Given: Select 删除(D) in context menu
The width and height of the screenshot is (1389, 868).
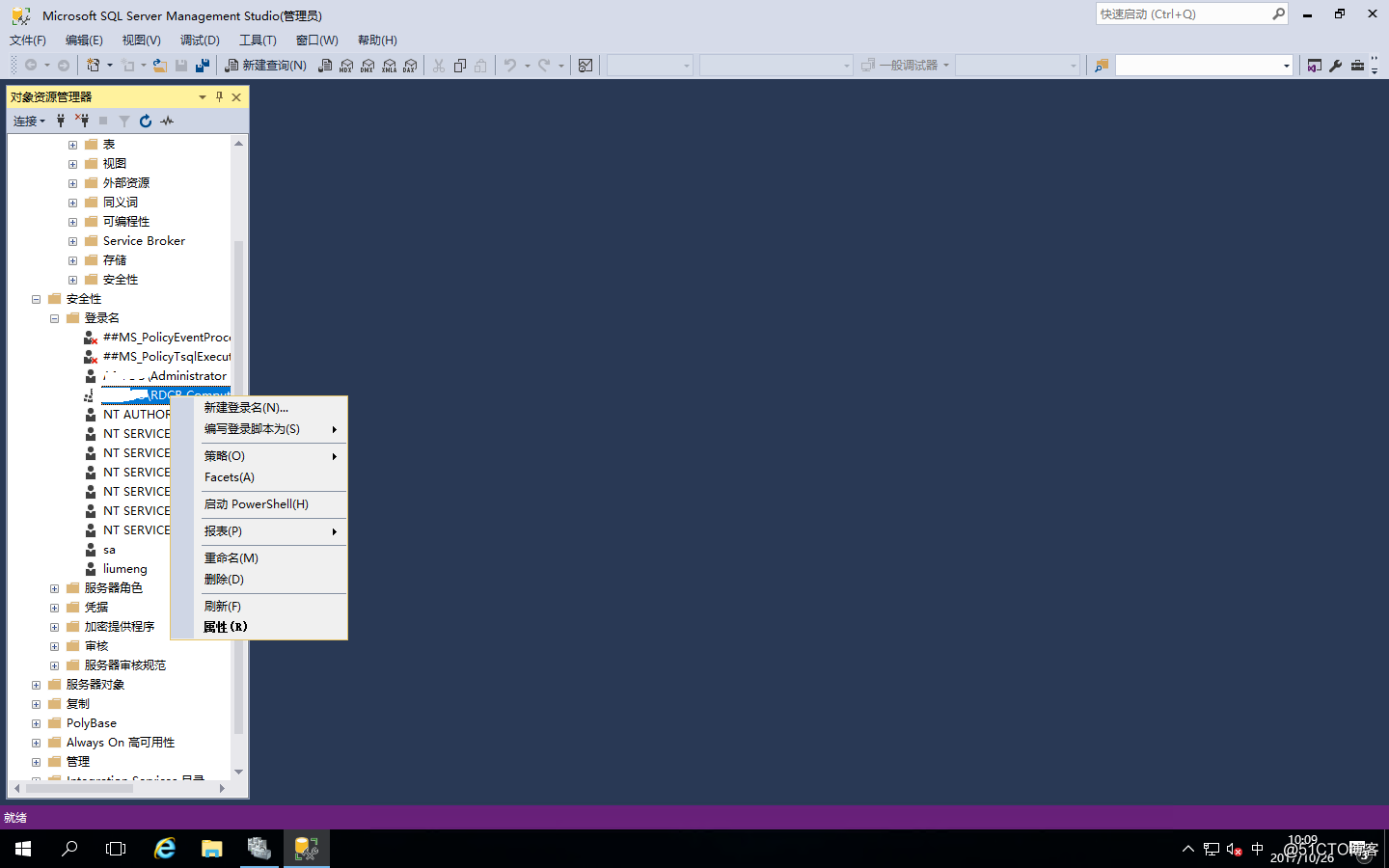Looking at the screenshot, I should (259, 580).
